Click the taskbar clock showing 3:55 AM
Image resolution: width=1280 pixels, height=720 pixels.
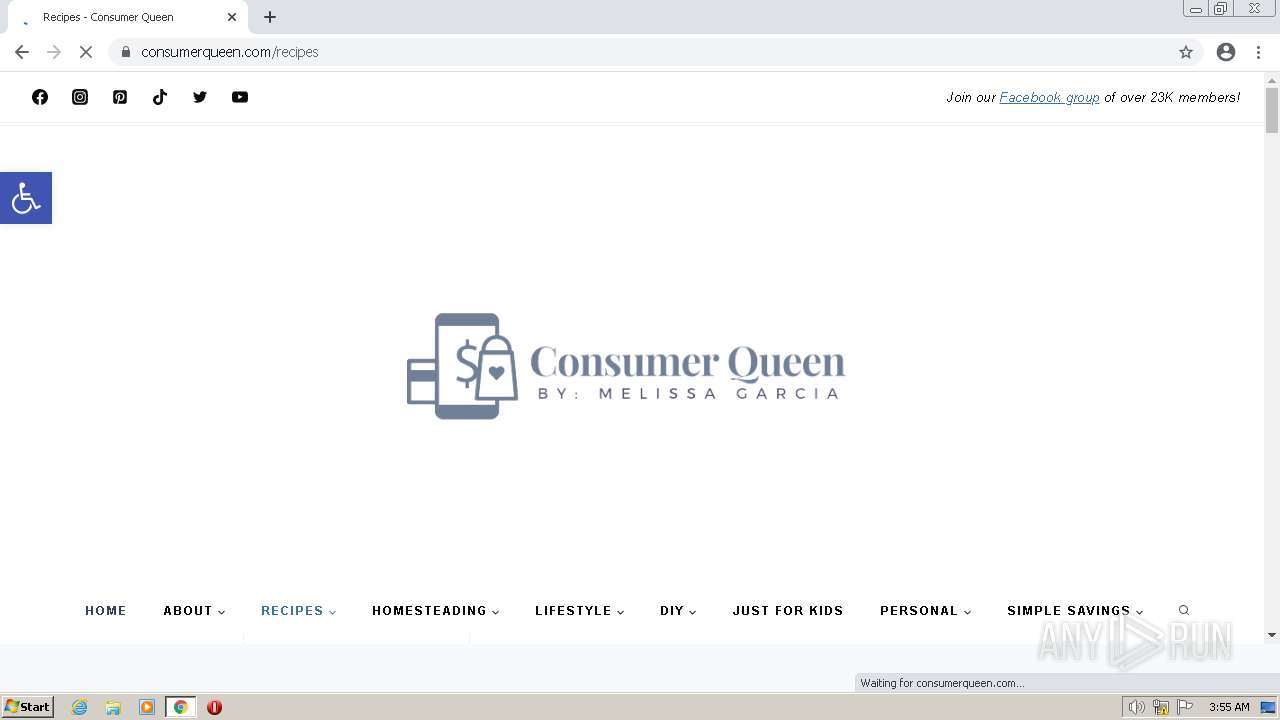pyautogui.click(x=1229, y=707)
